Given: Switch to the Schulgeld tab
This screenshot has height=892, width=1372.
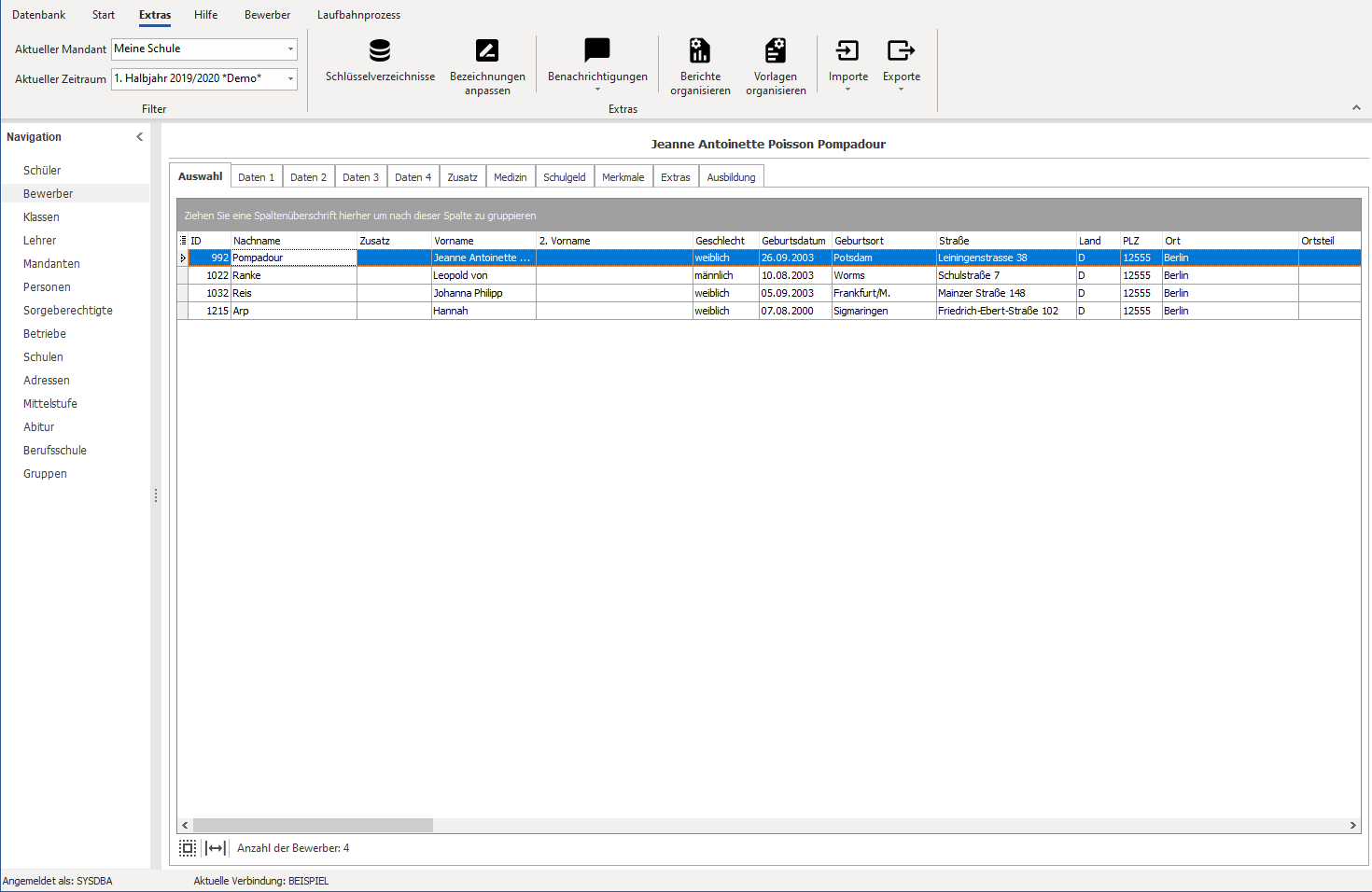Looking at the screenshot, I should click(565, 177).
